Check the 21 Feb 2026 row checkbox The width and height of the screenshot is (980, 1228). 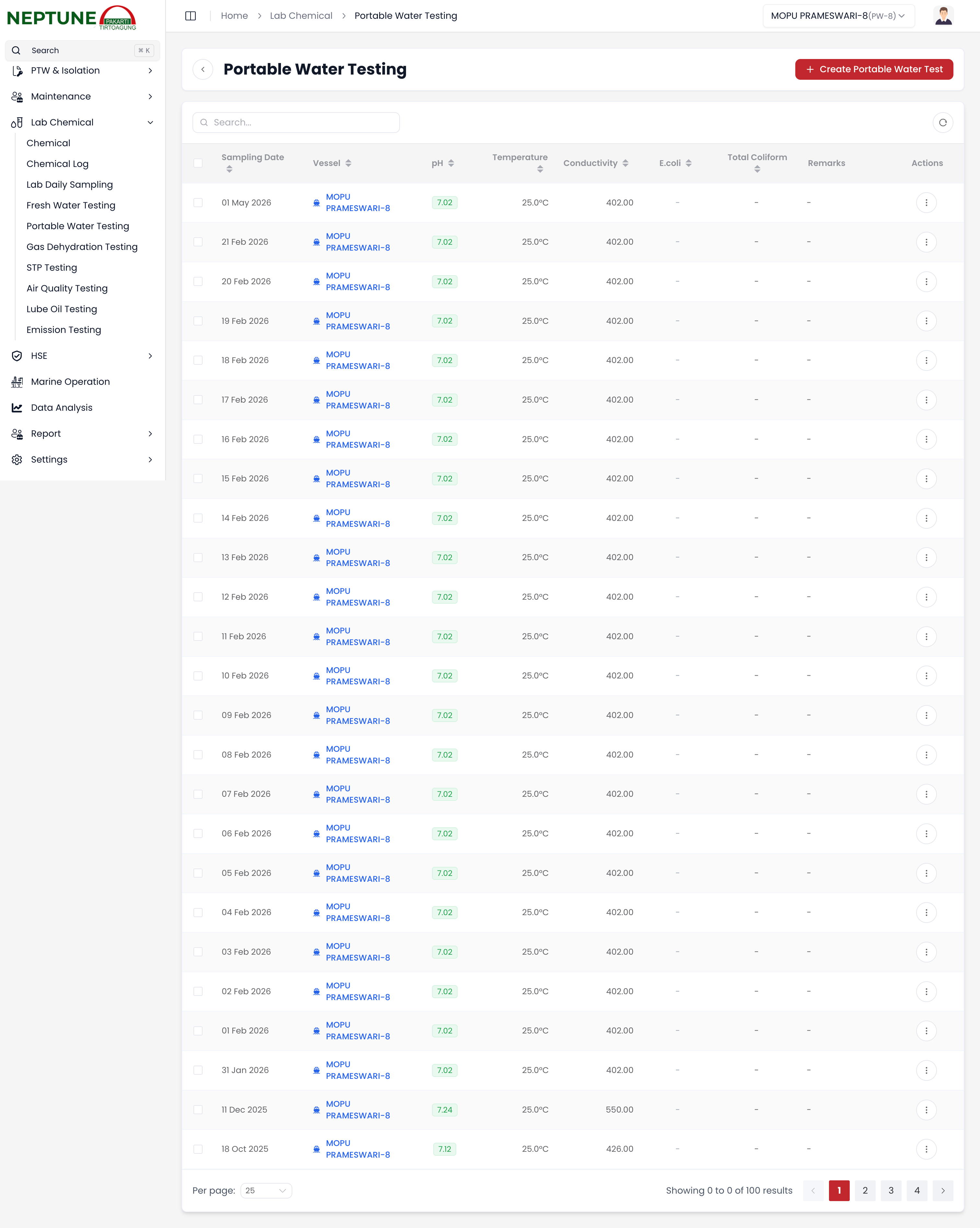(x=198, y=242)
